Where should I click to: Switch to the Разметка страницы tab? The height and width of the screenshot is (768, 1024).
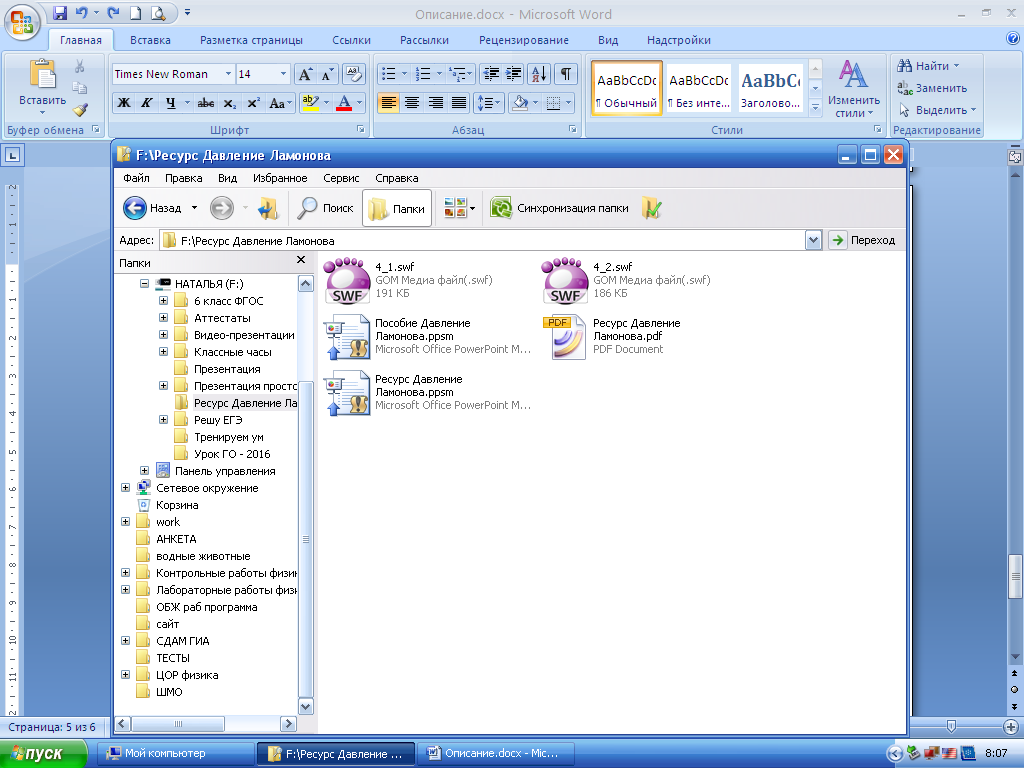(x=251, y=40)
